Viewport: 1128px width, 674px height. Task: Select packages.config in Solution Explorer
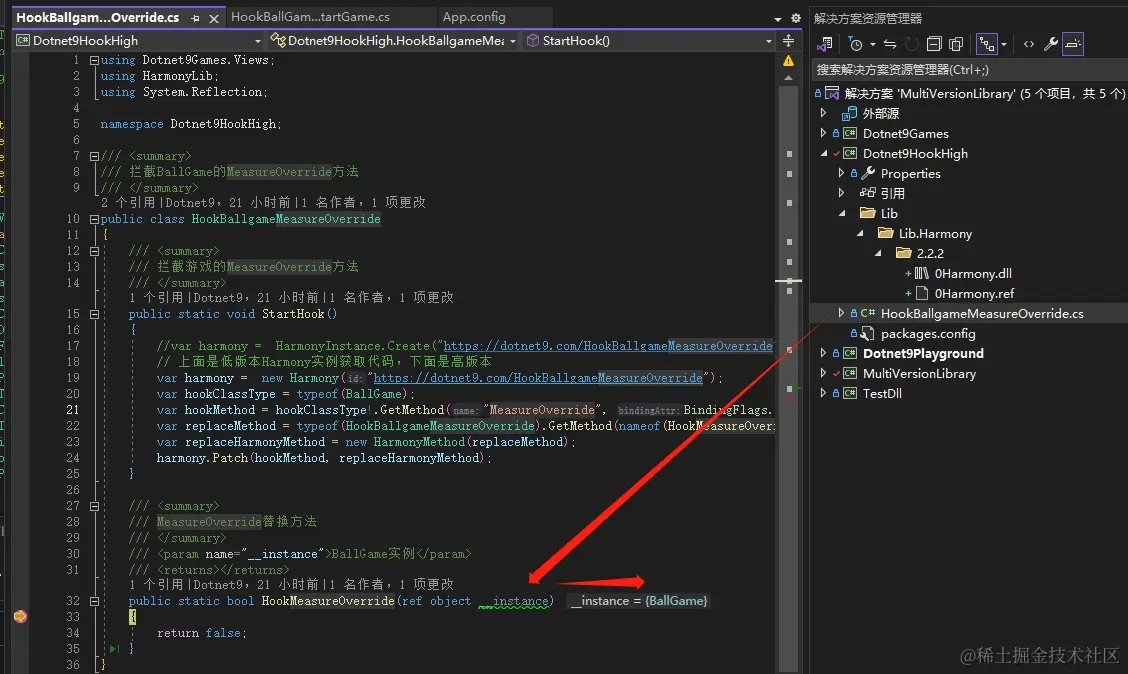[928, 333]
